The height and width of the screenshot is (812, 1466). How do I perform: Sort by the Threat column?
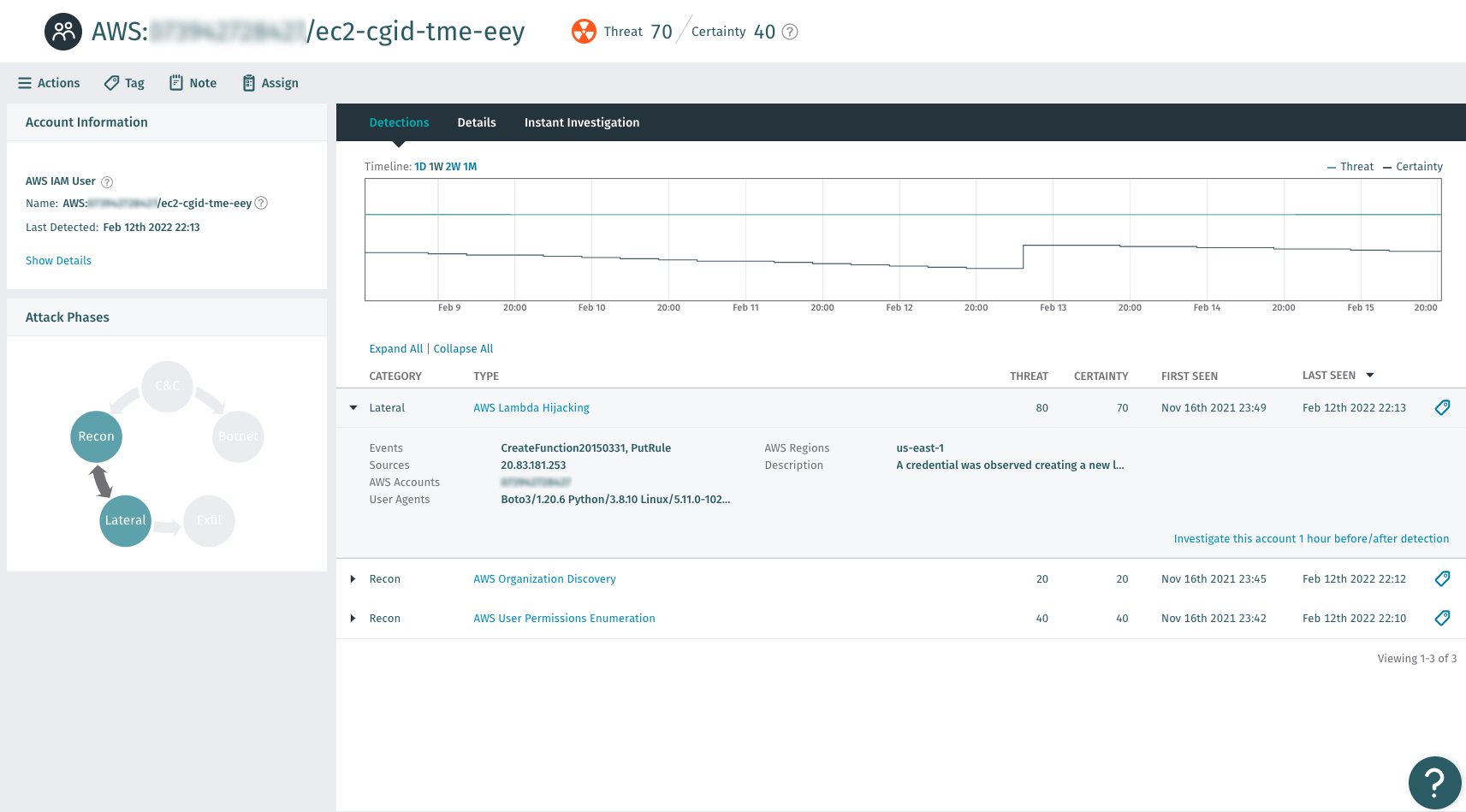pos(1029,376)
